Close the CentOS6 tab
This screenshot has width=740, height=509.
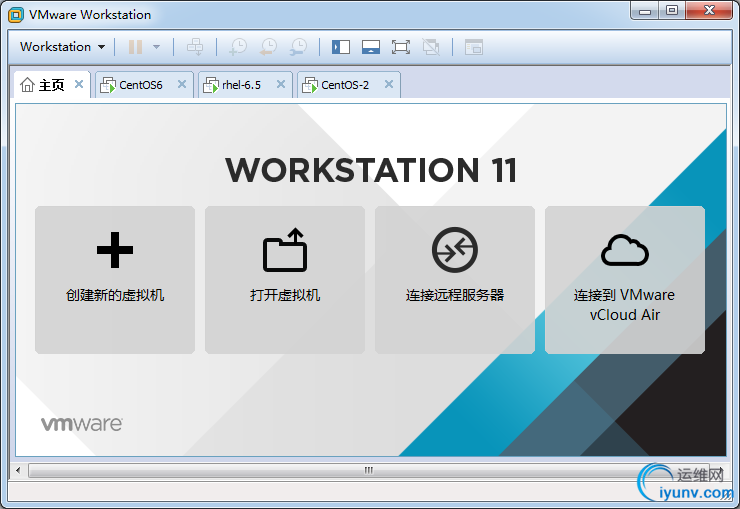click(182, 84)
